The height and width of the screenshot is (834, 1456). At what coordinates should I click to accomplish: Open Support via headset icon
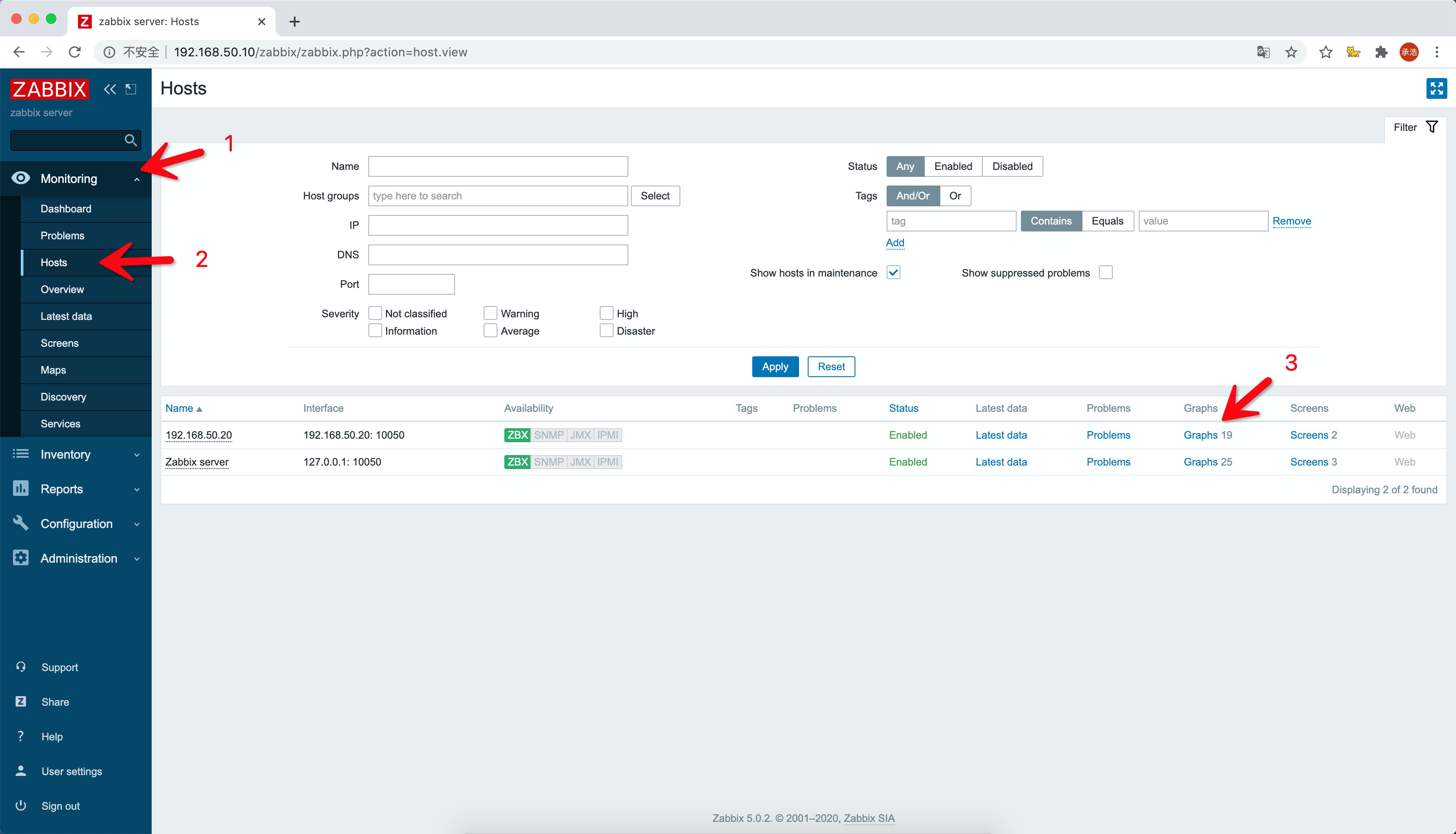pos(21,667)
